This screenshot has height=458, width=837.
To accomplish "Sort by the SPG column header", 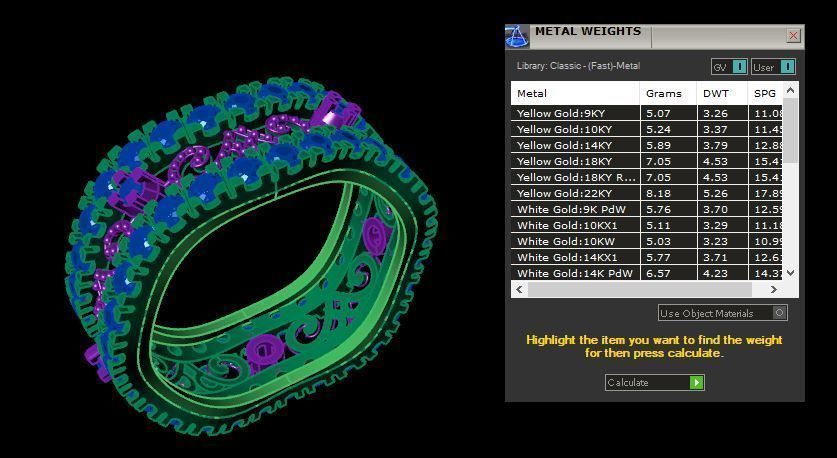I will point(765,93).
